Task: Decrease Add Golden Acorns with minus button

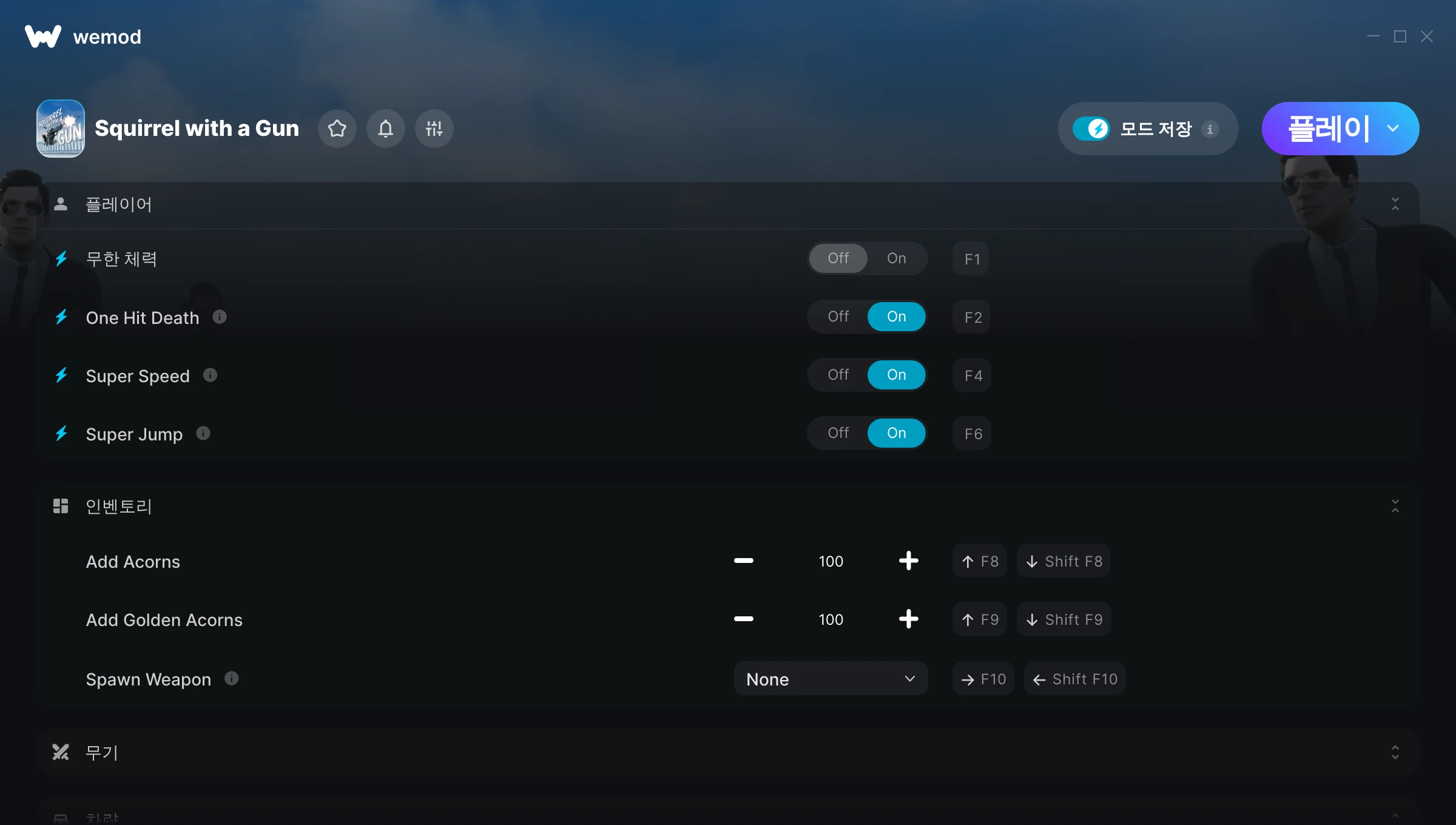Action: coord(743,619)
